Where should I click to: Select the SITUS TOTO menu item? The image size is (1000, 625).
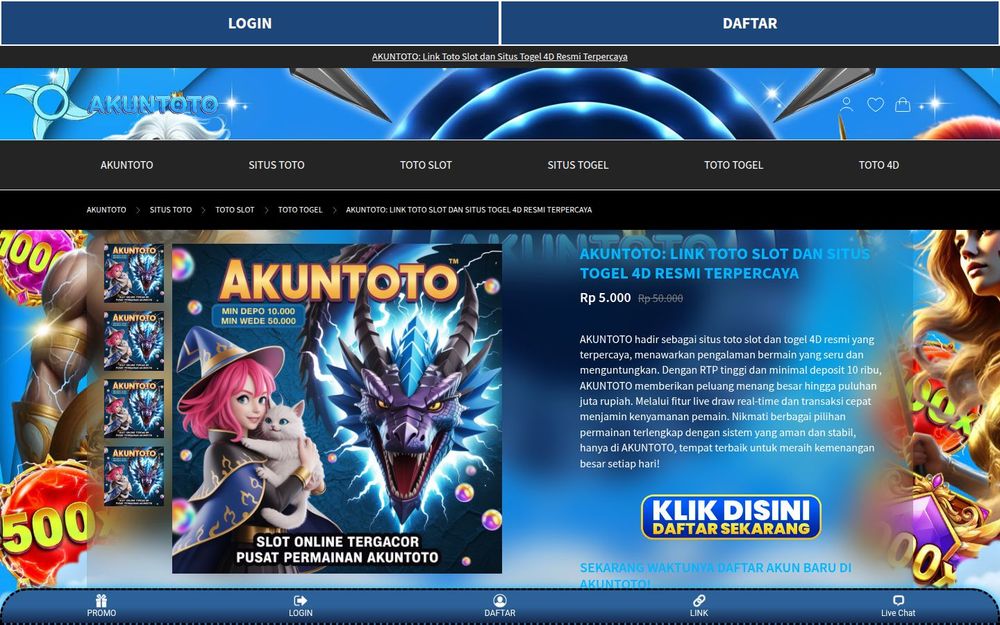tap(276, 165)
